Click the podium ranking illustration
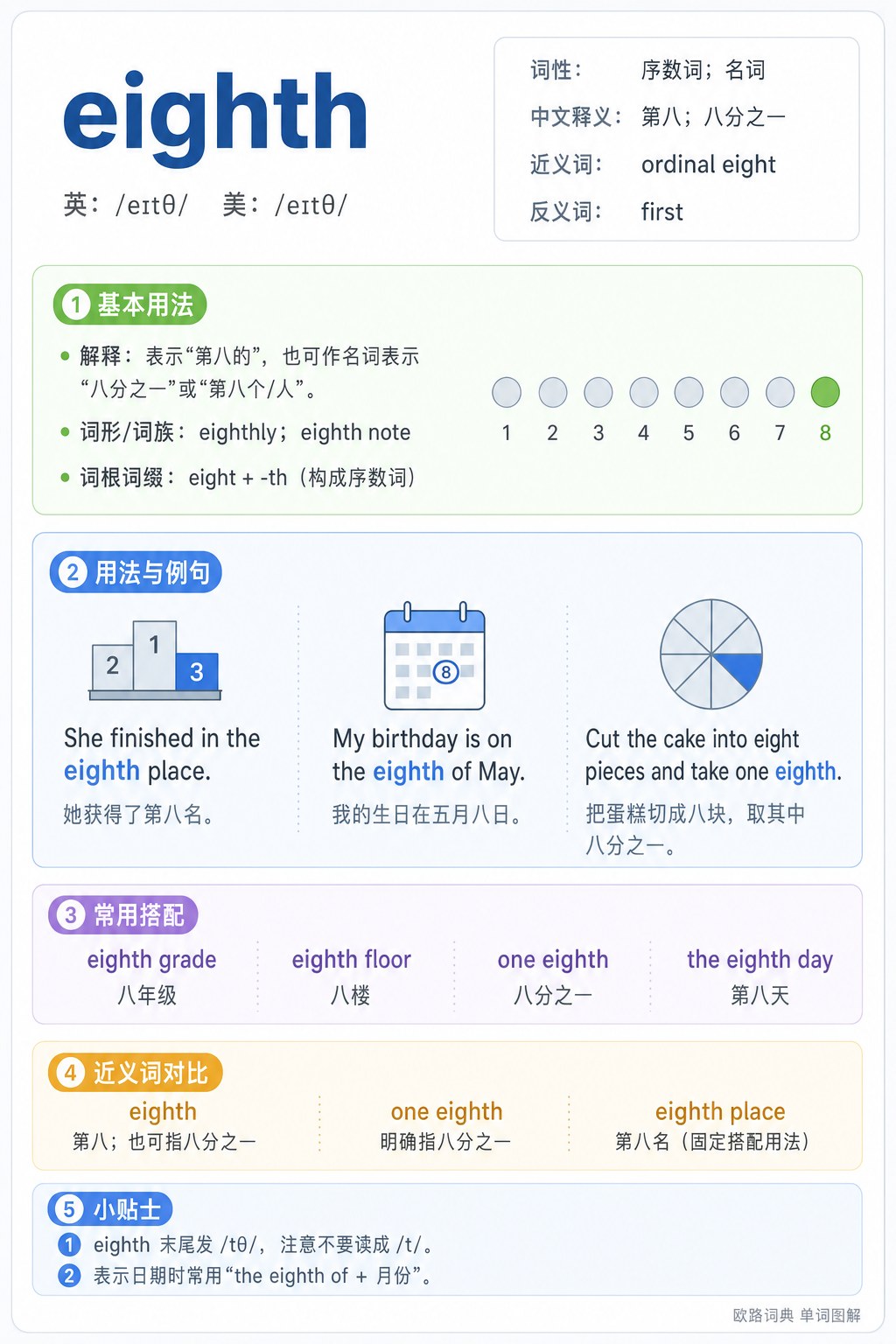Screen dimensions: 896x1344 coord(155,660)
